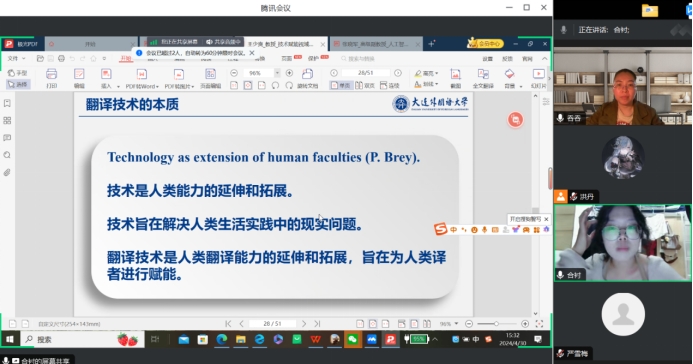Open the PDF to Word converter
The width and height of the screenshot is (693, 364).
142,78
